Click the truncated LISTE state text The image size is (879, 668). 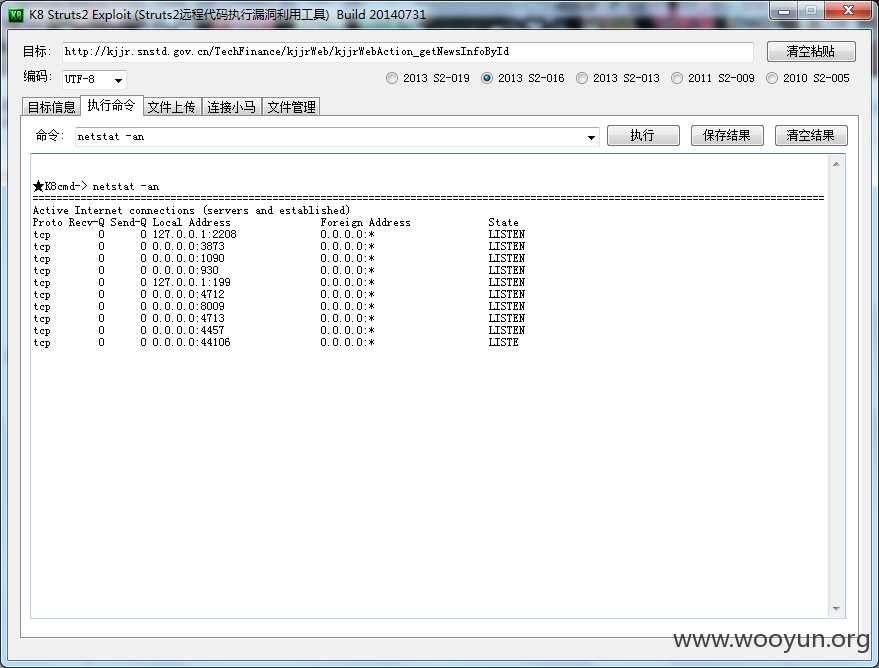[503, 342]
